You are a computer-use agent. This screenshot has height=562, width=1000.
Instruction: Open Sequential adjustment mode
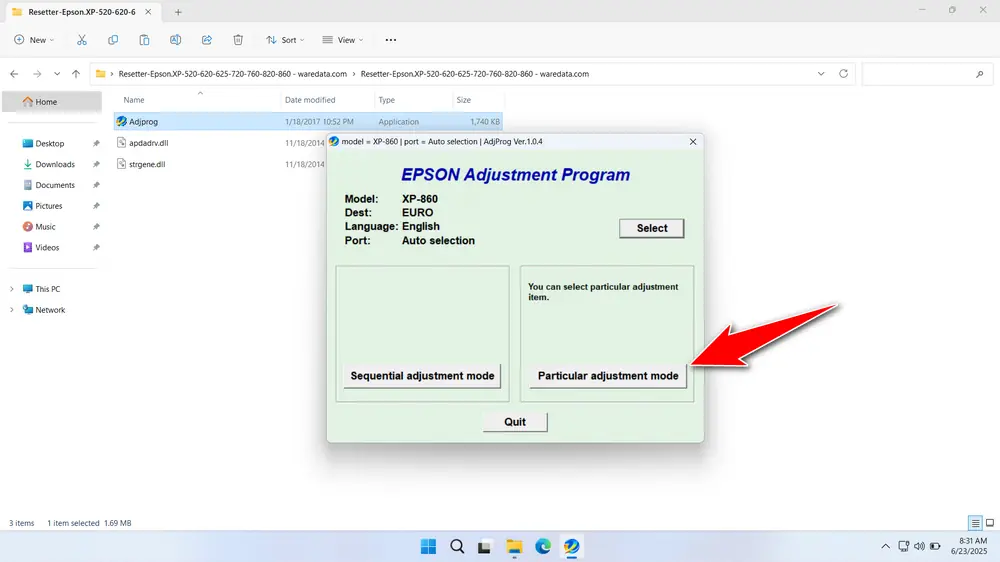click(422, 376)
